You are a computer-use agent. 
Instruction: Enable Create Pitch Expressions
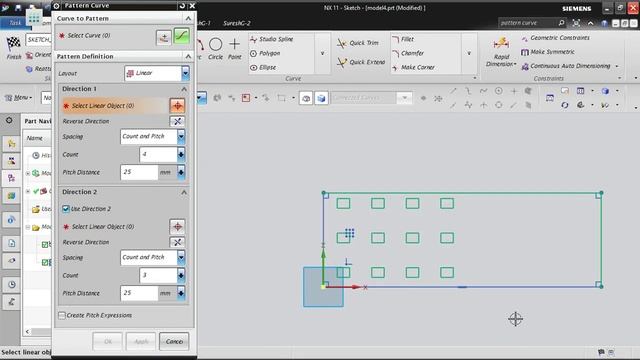62,315
